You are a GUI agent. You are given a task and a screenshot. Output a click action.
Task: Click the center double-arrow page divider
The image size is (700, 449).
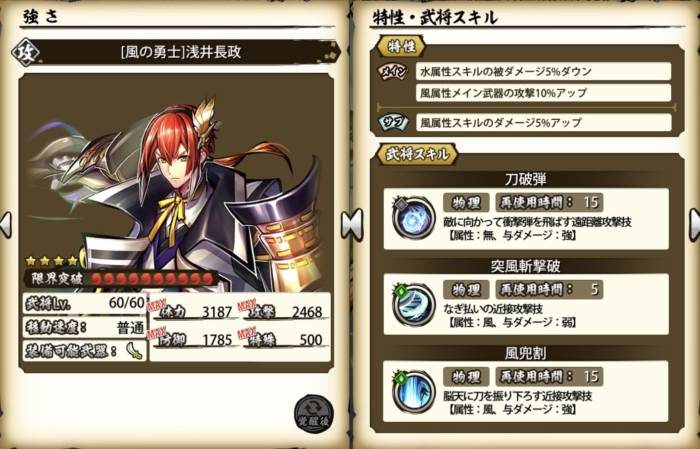pos(352,224)
